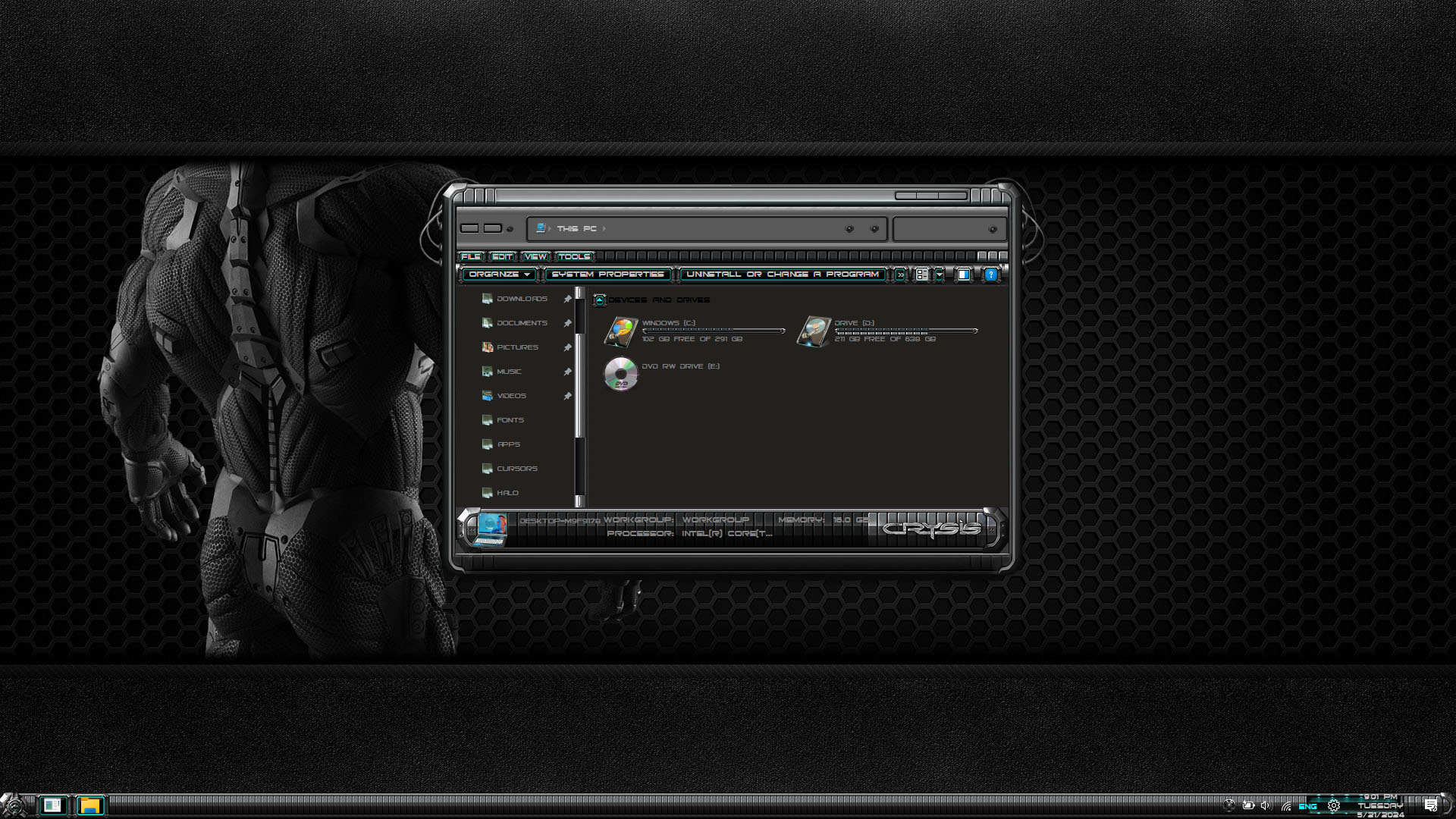Click the Memory 16.0 GB text
The image size is (1456, 819).
click(x=824, y=520)
